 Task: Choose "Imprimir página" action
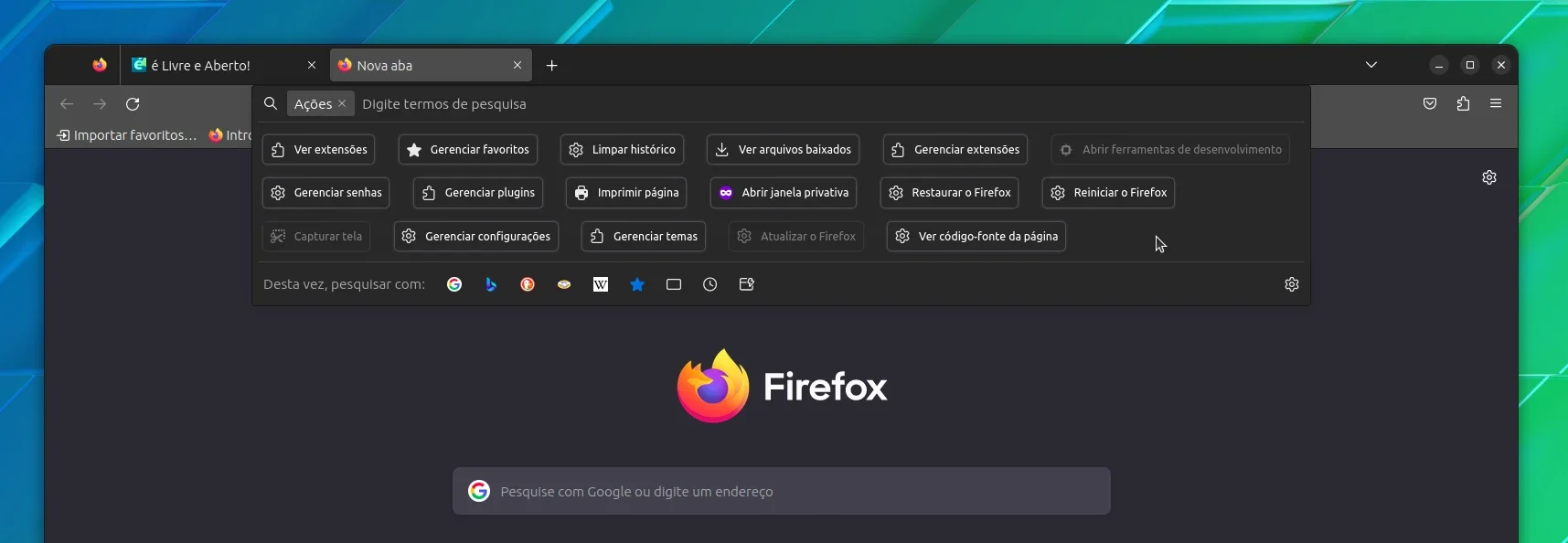(626, 193)
